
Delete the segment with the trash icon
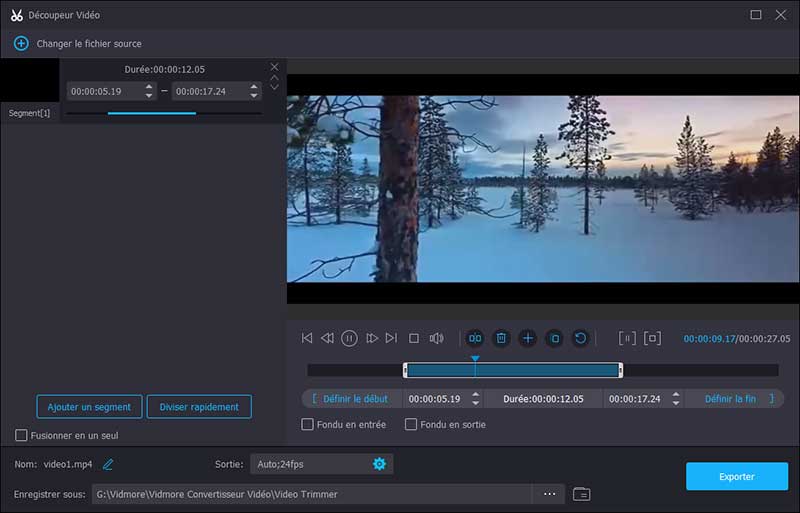[x=501, y=339]
